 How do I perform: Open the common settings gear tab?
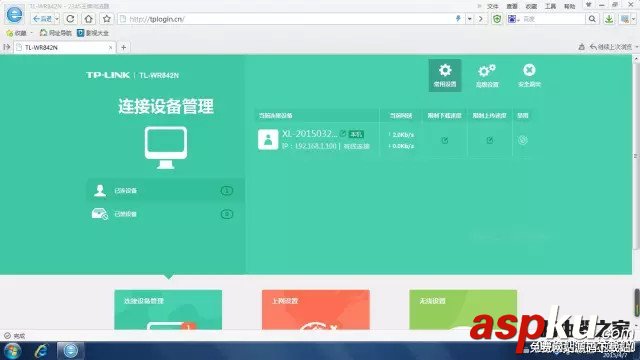click(x=445, y=76)
